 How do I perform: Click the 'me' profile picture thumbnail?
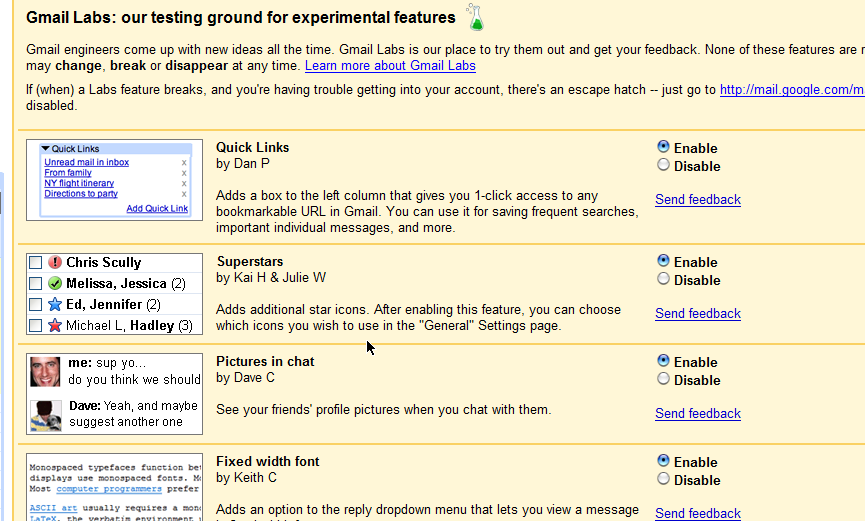(x=45, y=371)
